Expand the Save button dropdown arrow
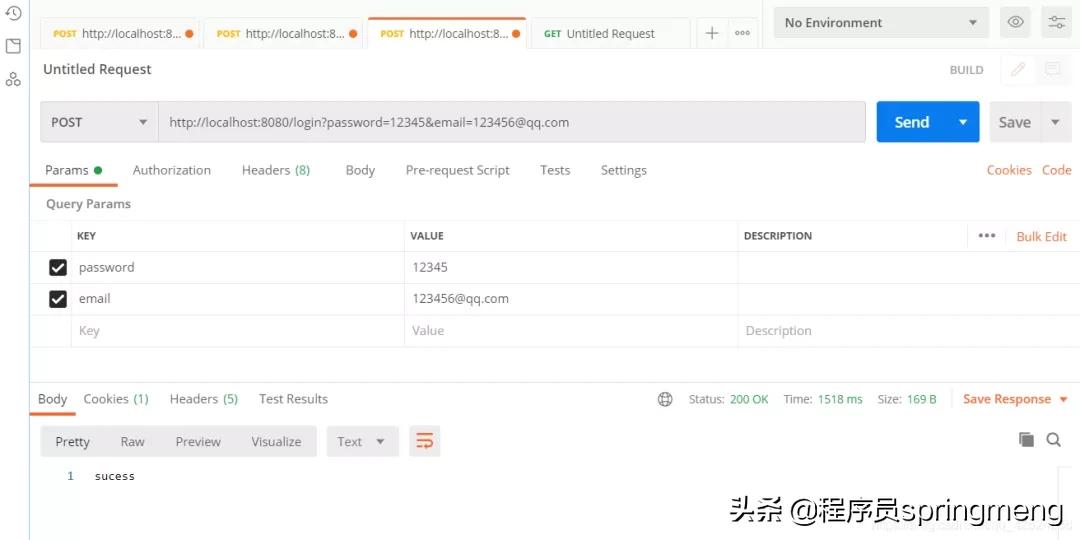 (1055, 122)
